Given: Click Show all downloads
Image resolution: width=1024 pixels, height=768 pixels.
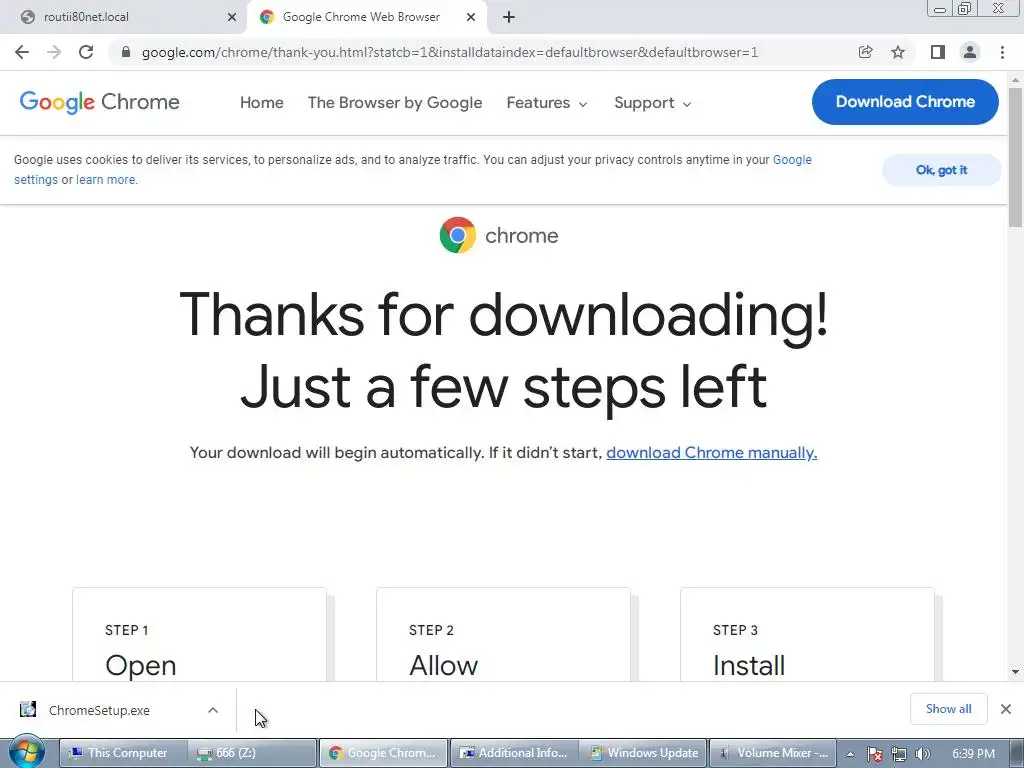Looking at the screenshot, I should pos(948,709).
